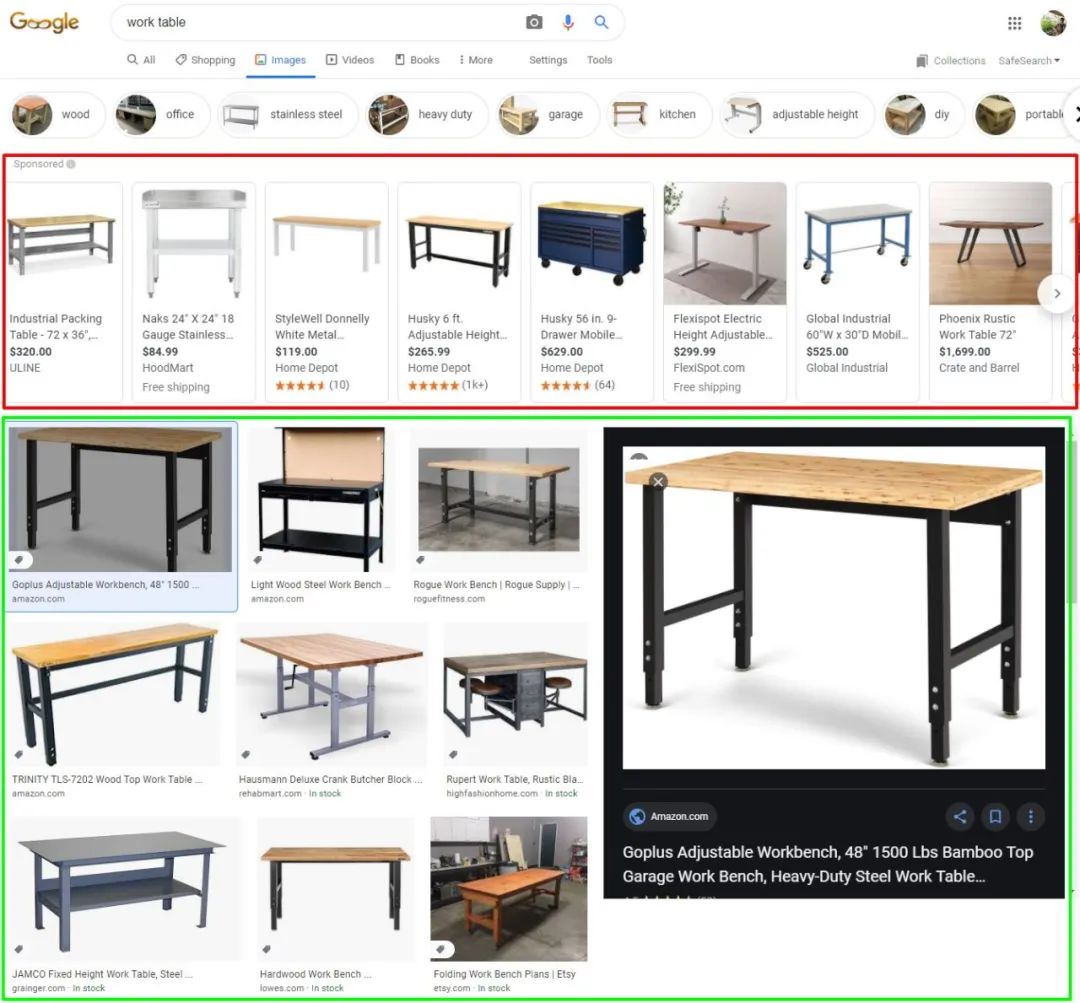Open the account profile avatar
The height and width of the screenshot is (1003, 1080).
[1053, 23]
